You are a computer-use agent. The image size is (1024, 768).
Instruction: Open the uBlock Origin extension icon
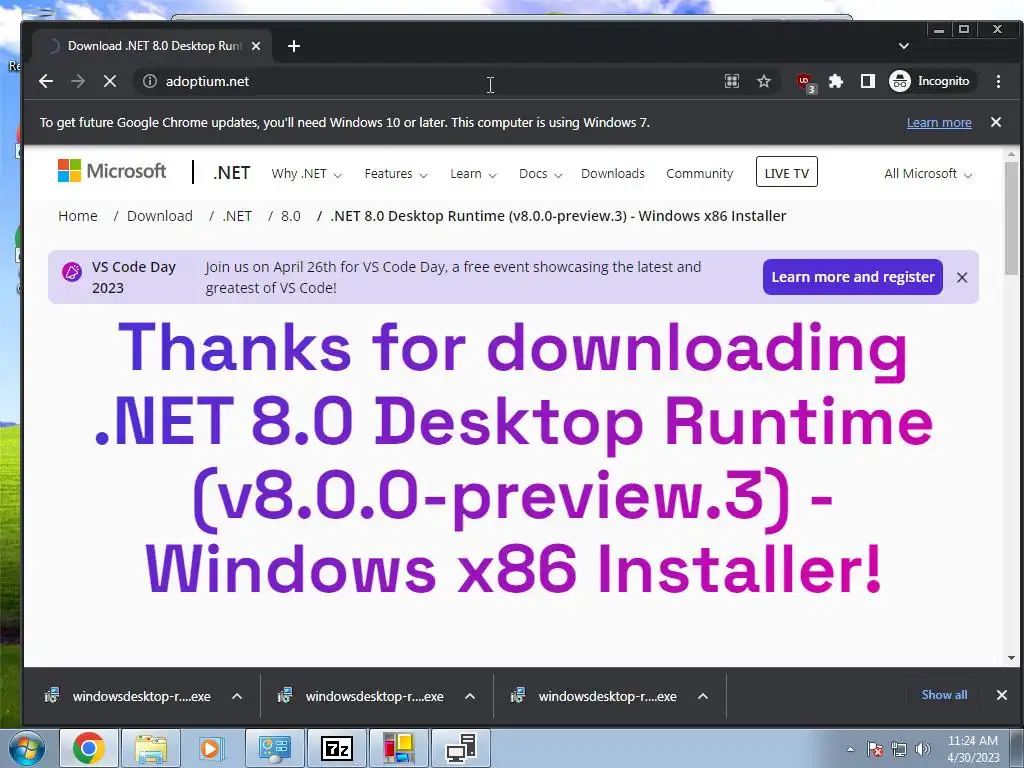coord(806,82)
